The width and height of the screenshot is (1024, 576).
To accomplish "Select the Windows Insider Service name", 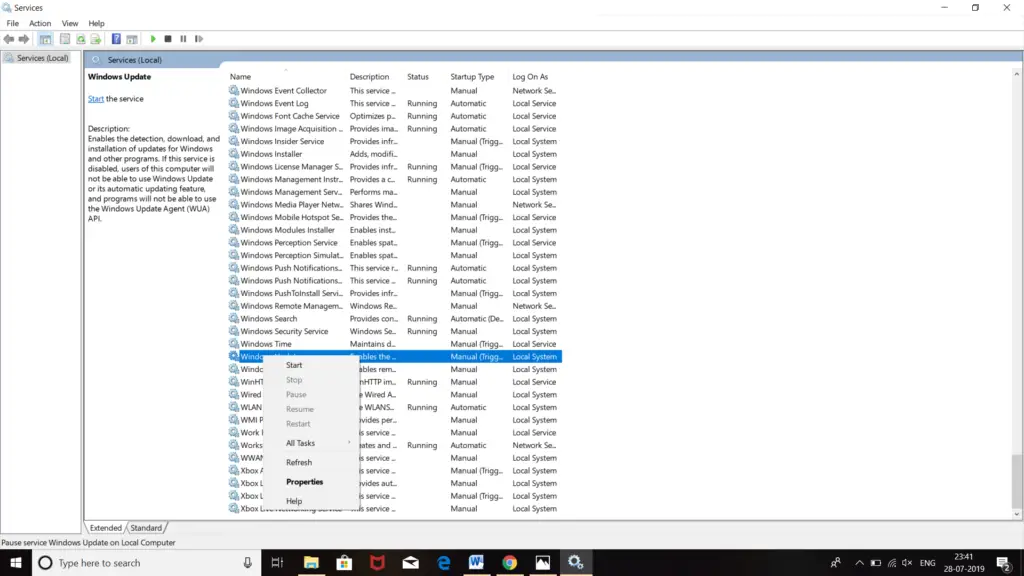I will click(x=282, y=141).
